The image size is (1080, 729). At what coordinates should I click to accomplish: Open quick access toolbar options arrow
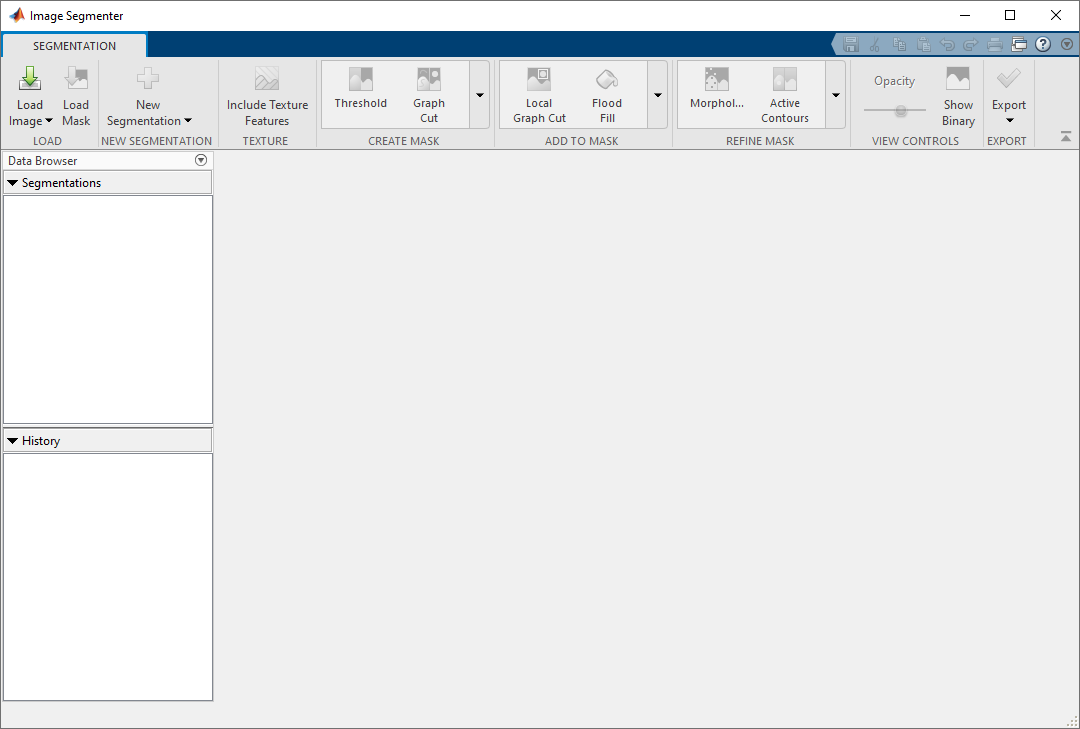click(1067, 45)
